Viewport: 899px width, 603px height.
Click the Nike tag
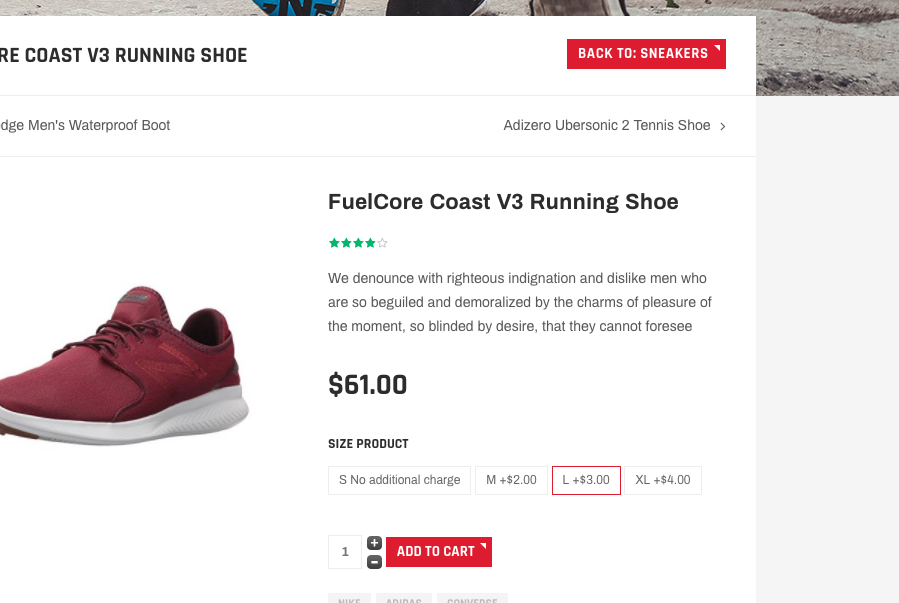coord(349,599)
